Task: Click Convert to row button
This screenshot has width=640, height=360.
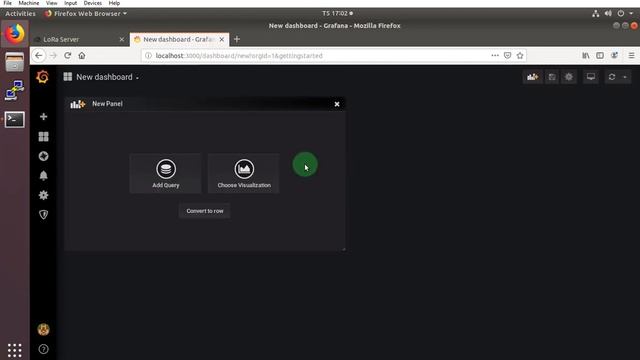Action: (x=204, y=211)
